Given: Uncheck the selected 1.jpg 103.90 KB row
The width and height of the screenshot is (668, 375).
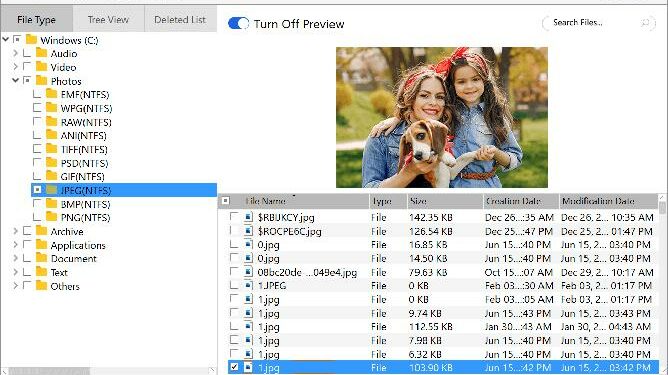Looking at the screenshot, I should click(234, 367).
